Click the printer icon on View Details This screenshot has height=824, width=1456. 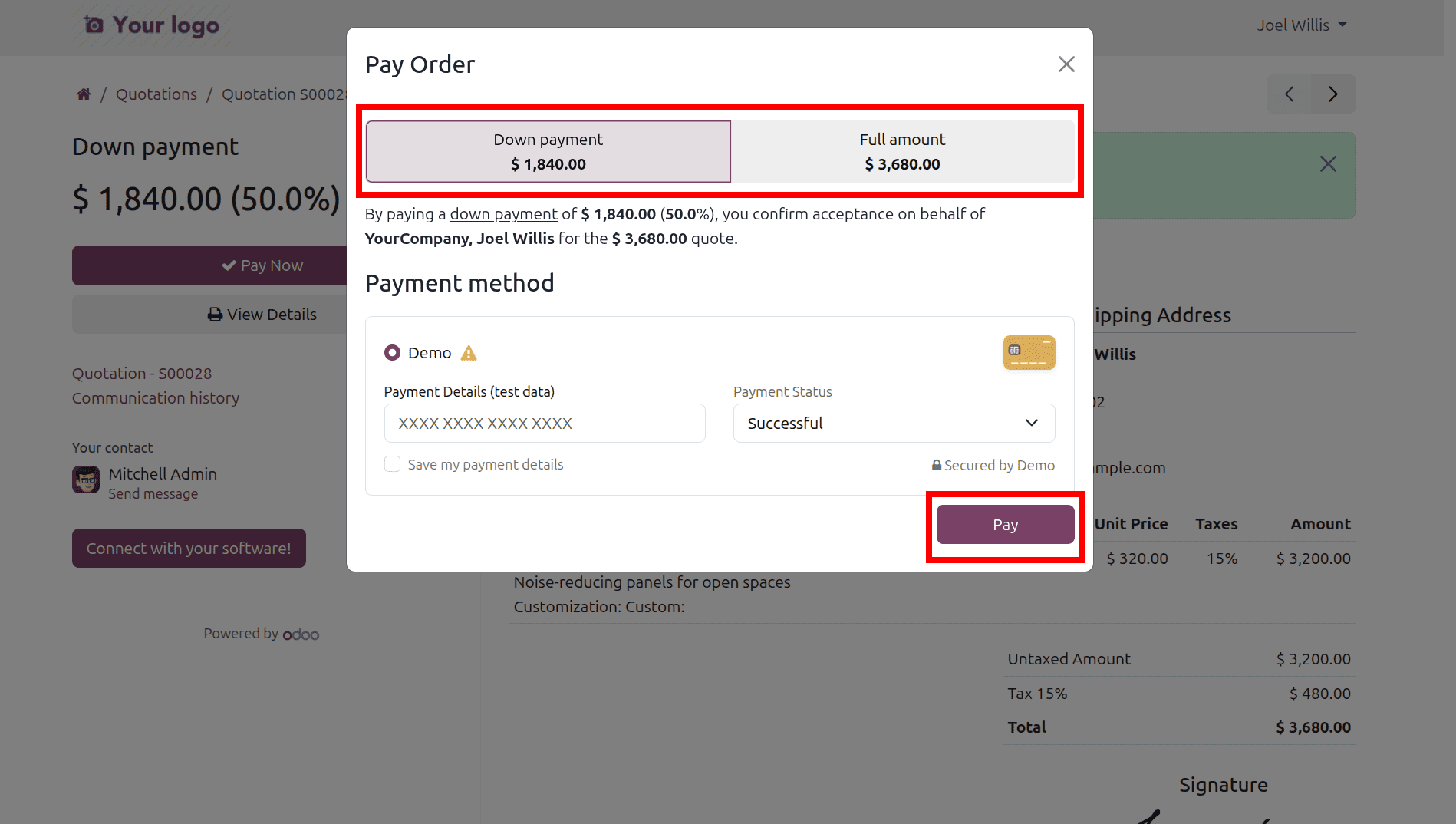click(215, 314)
